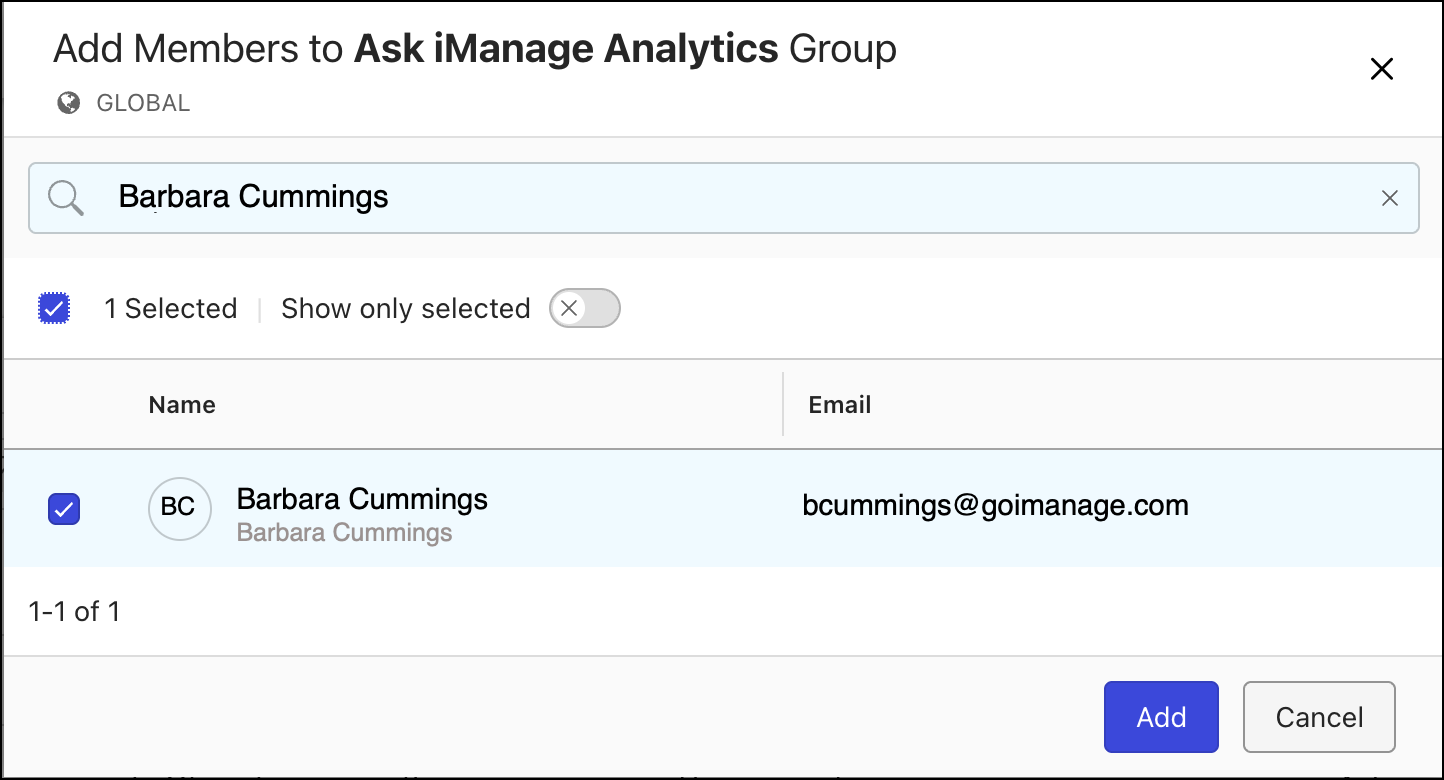1444x780 pixels.
Task: Click the Email column header
Action: pyautogui.click(x=840, y=405)
